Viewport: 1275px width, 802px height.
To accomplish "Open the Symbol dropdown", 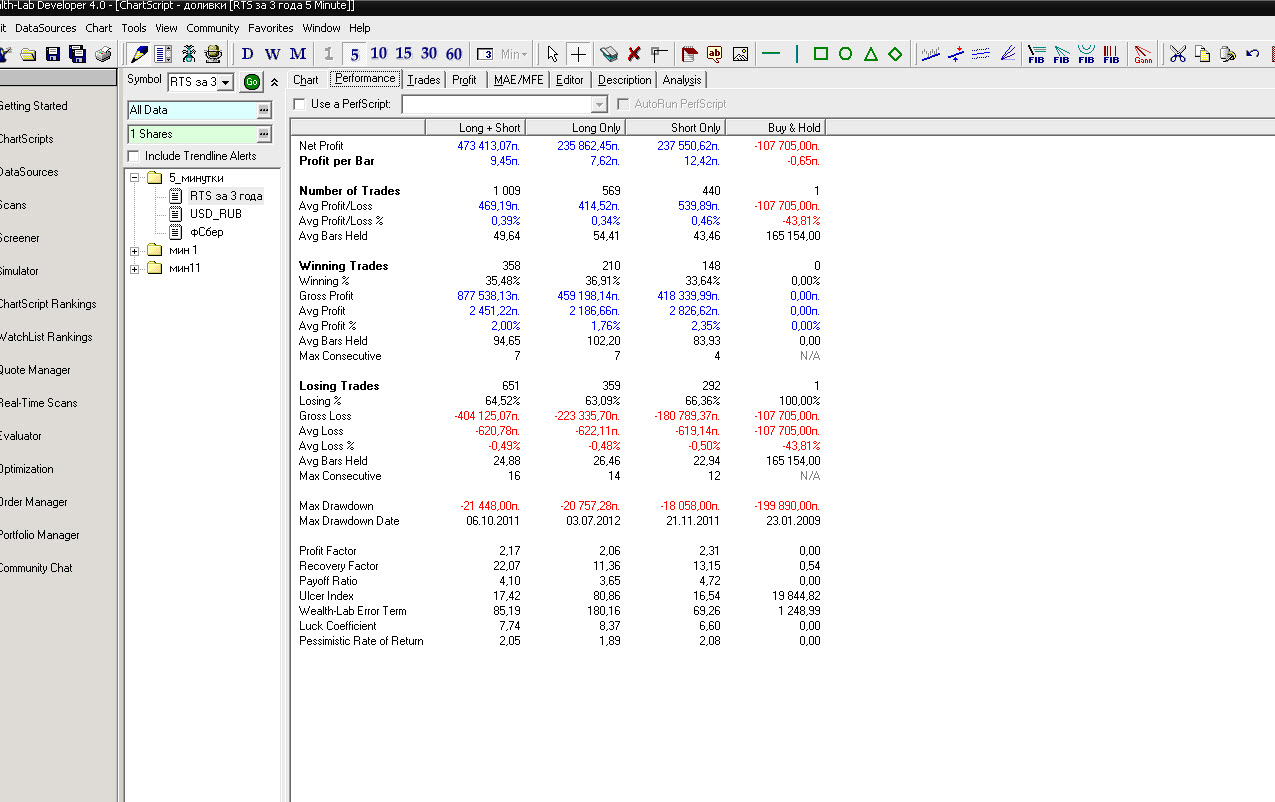I will coord(225,82).
